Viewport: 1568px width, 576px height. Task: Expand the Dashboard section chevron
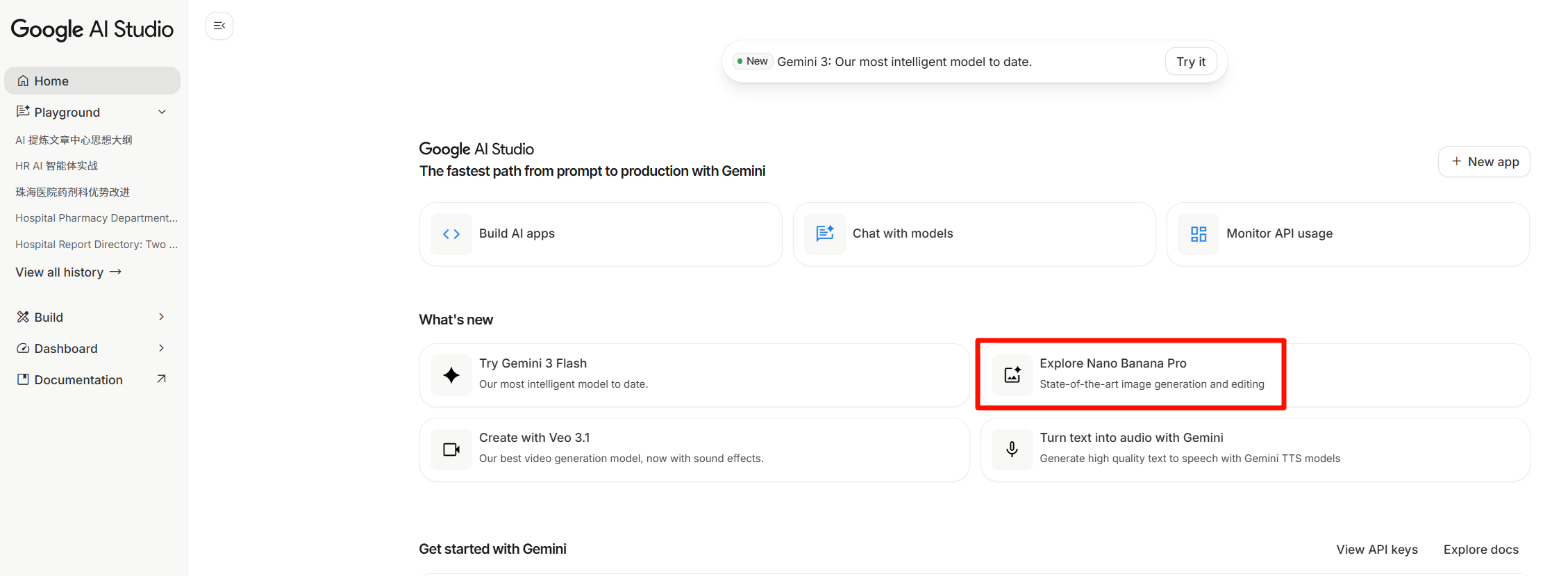161,348
